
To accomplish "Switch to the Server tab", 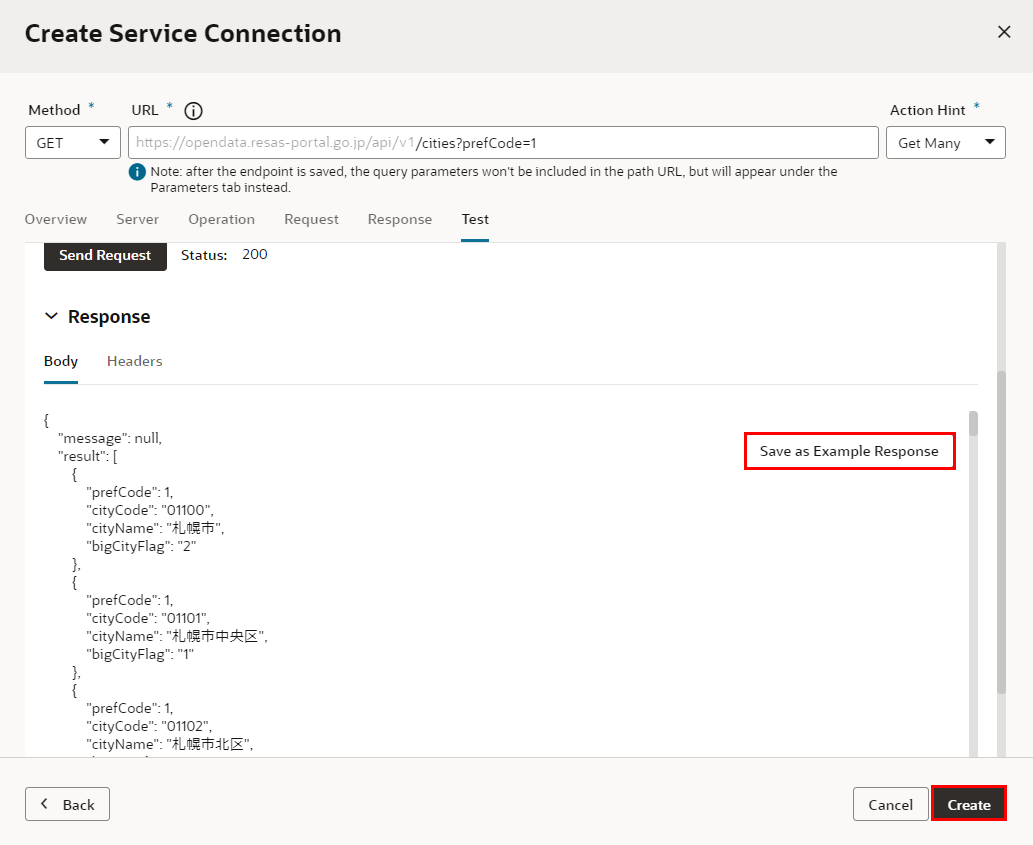I will (137, 219).
